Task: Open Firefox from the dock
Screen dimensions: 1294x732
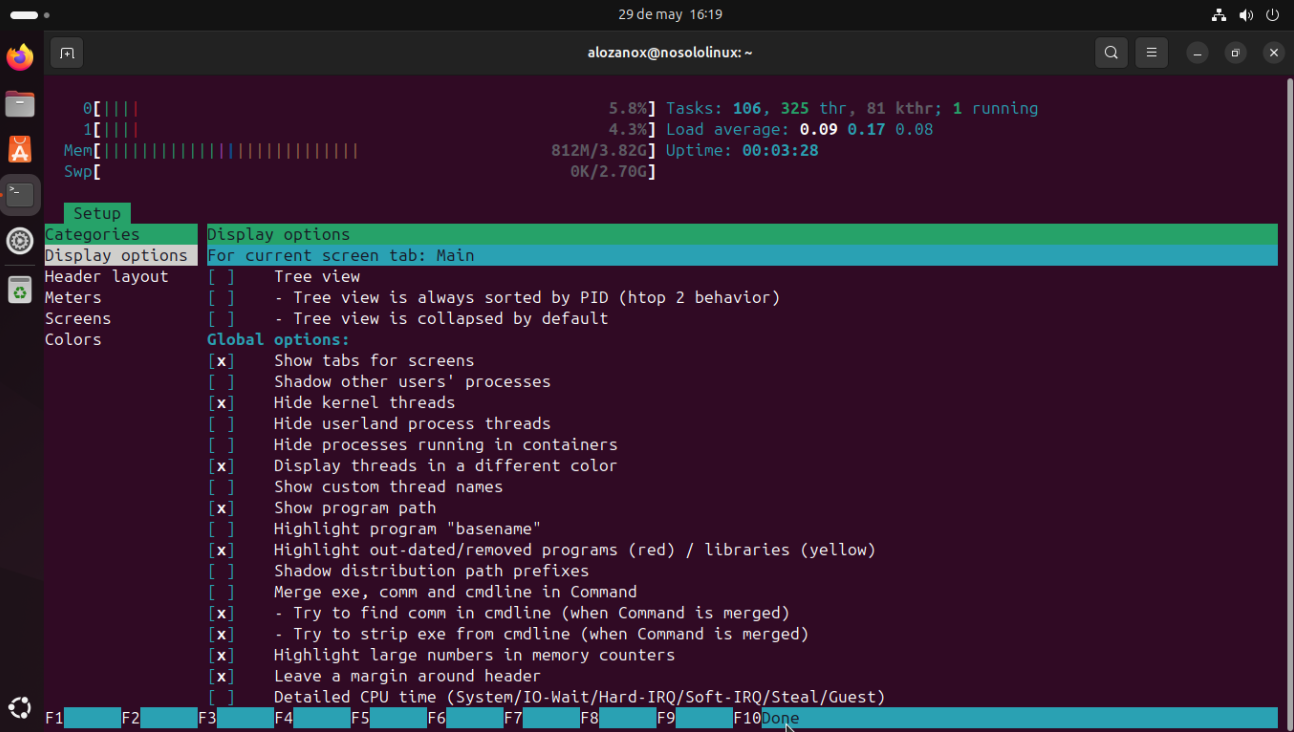Action: (x=20, y=57)
